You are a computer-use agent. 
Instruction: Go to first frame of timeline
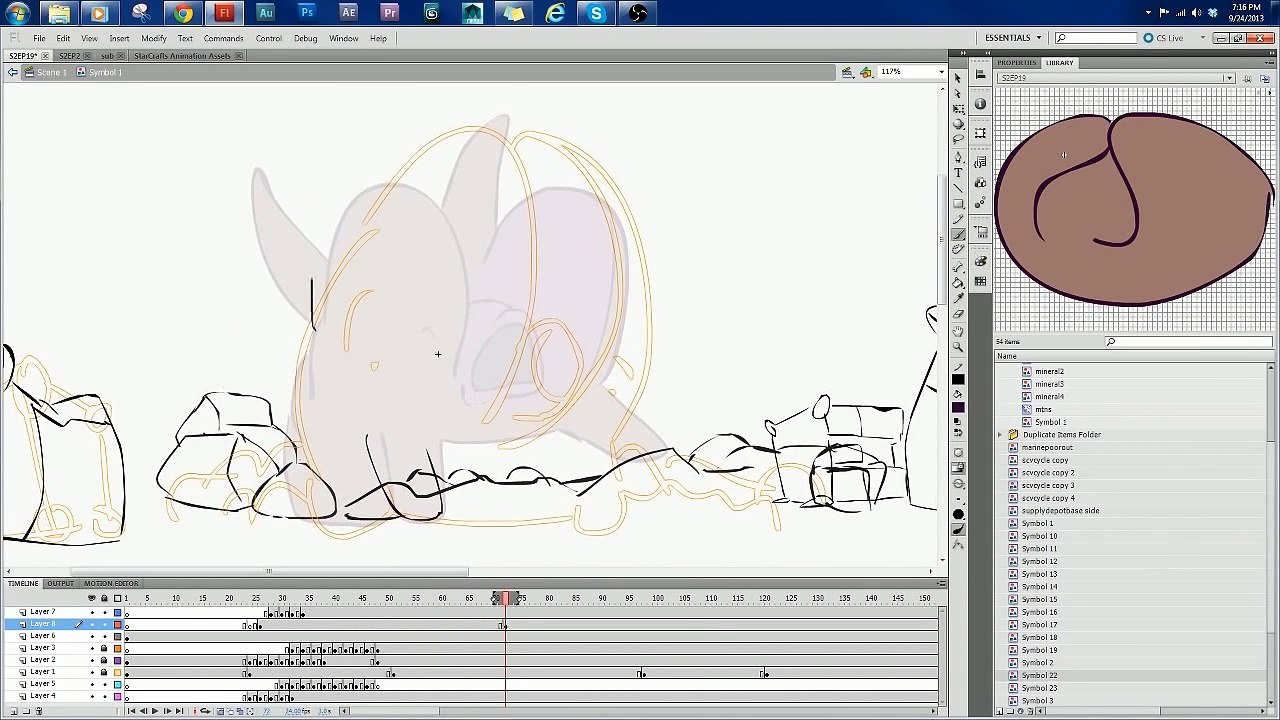pyautogui.click(x=131, y=711)
